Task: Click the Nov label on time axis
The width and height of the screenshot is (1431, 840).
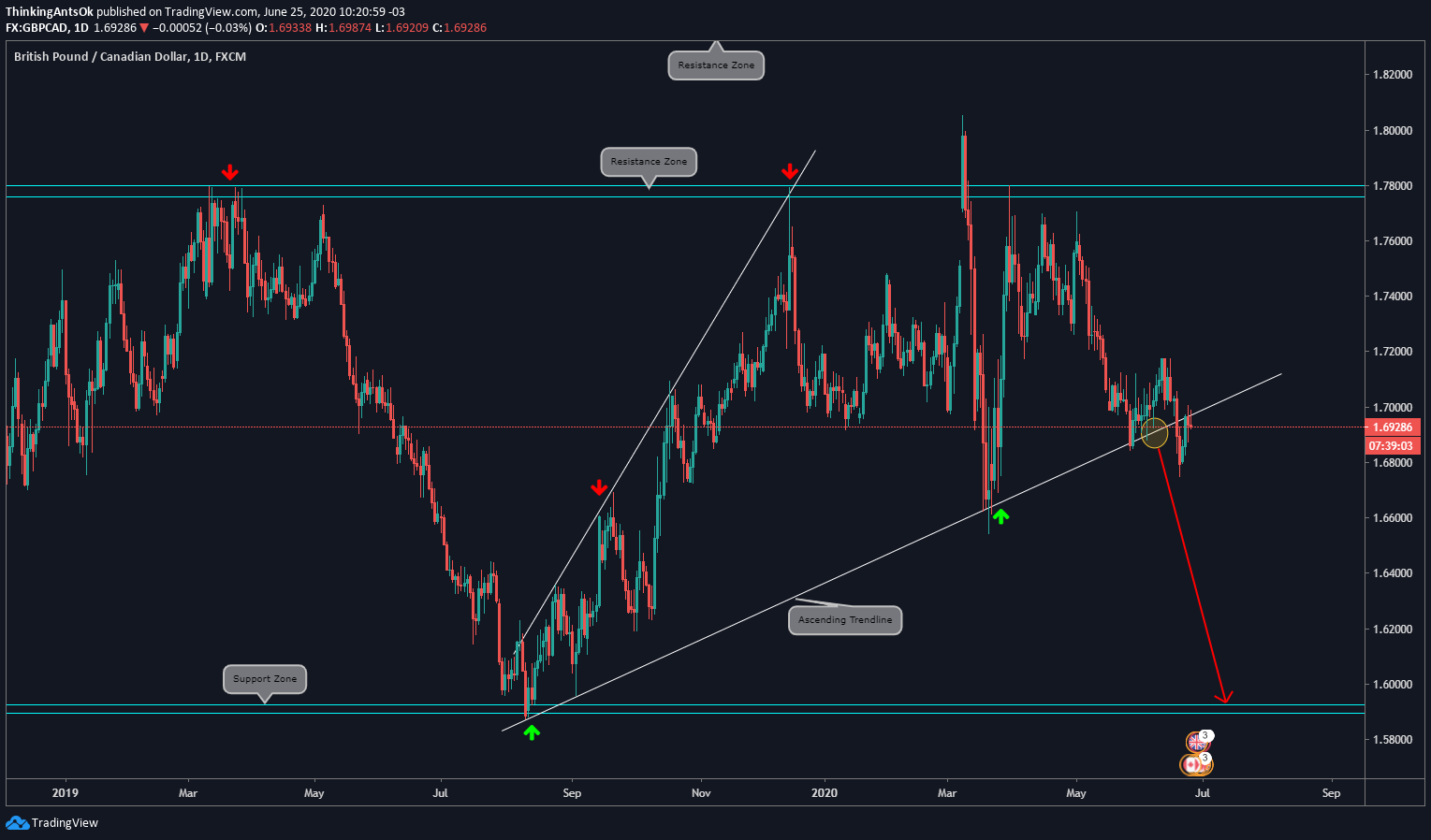Action: tap(701, 793)
